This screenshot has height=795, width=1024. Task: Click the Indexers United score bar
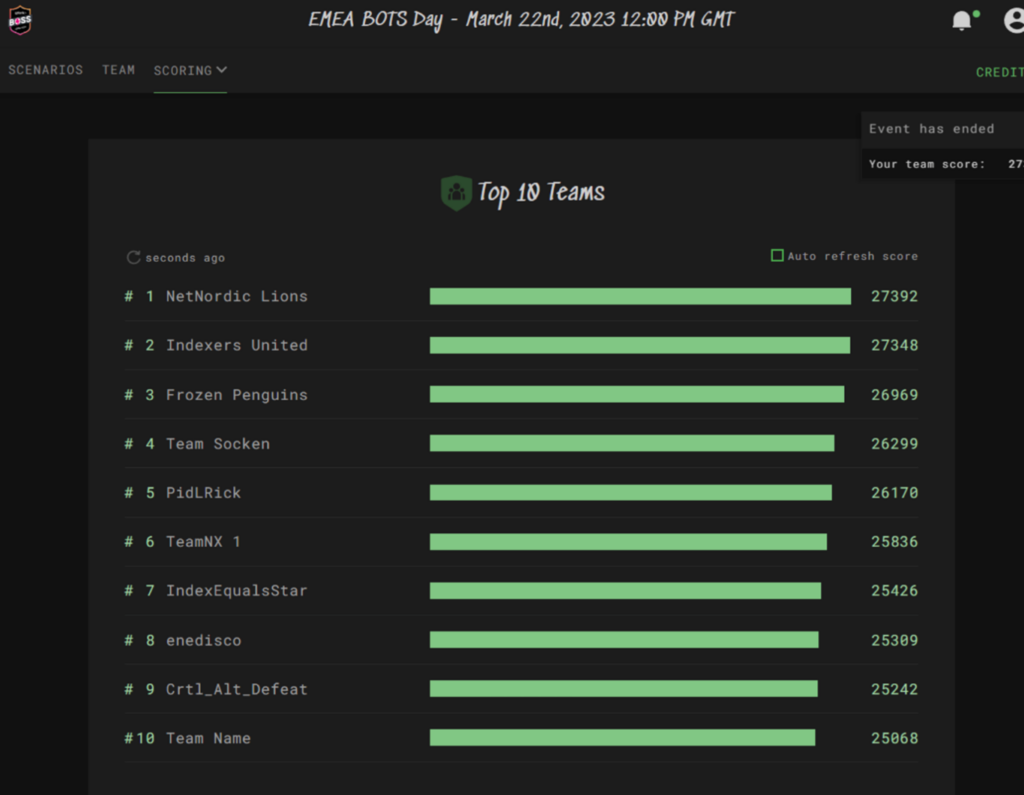639,345
